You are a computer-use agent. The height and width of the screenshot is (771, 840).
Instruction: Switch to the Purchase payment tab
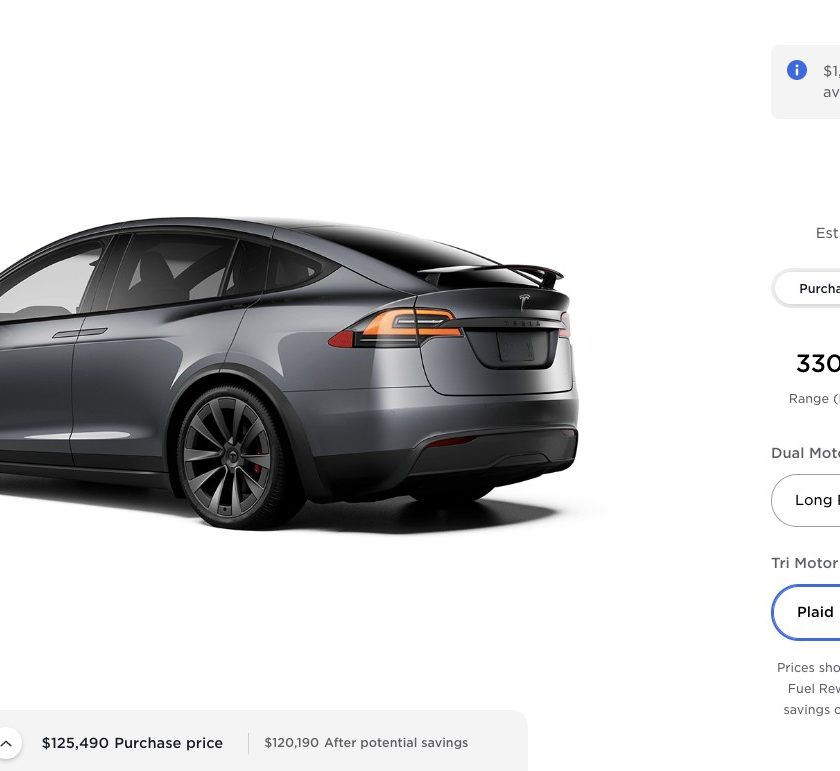tap(807, 288)
